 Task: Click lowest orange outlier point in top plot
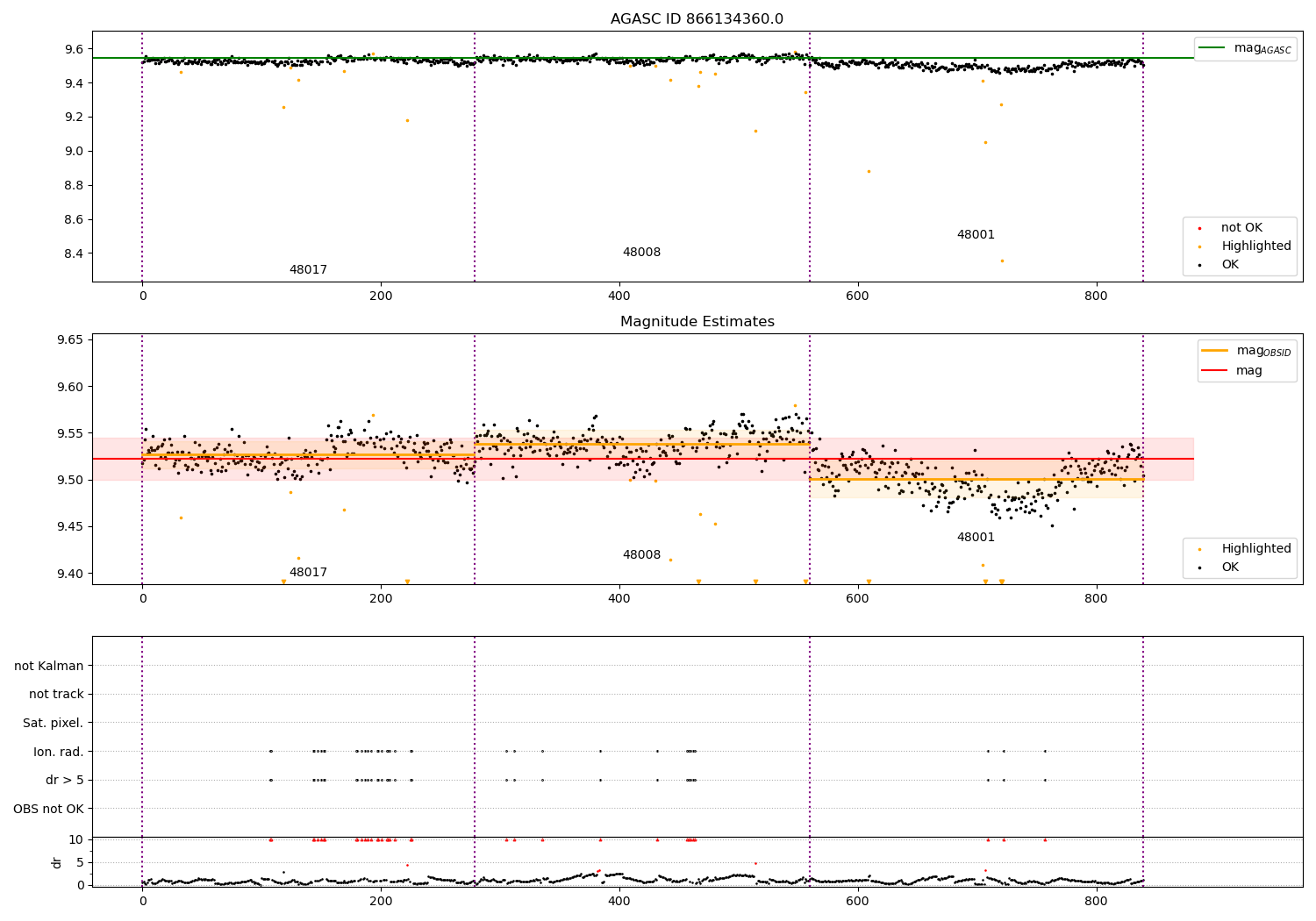tap(1002, 261)
